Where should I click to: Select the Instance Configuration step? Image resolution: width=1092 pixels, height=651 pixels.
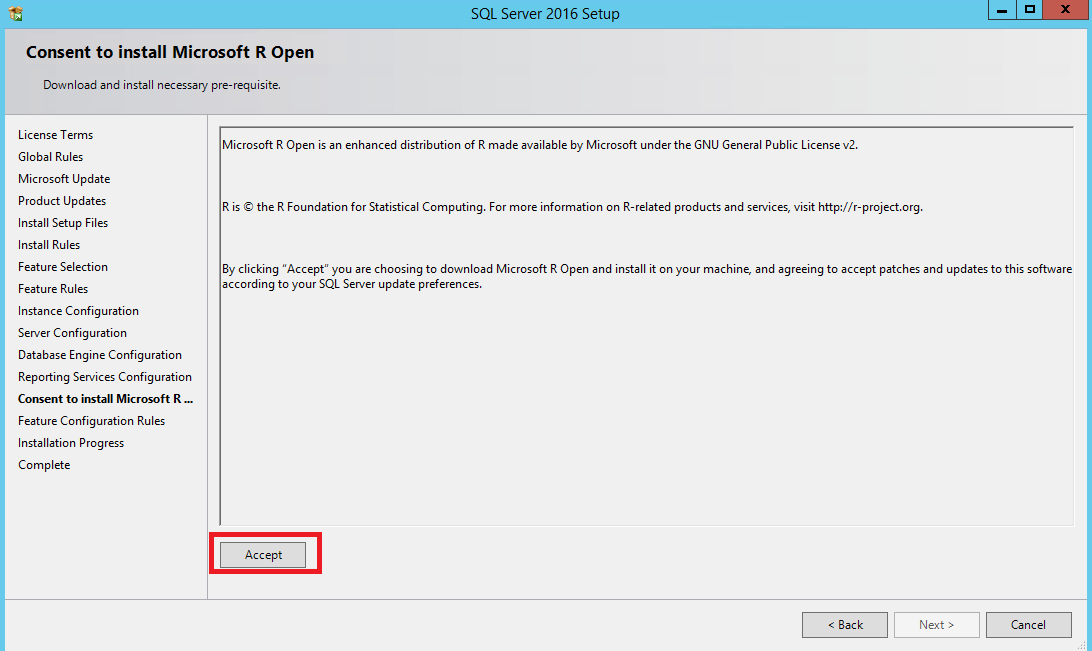coord(79,311)
